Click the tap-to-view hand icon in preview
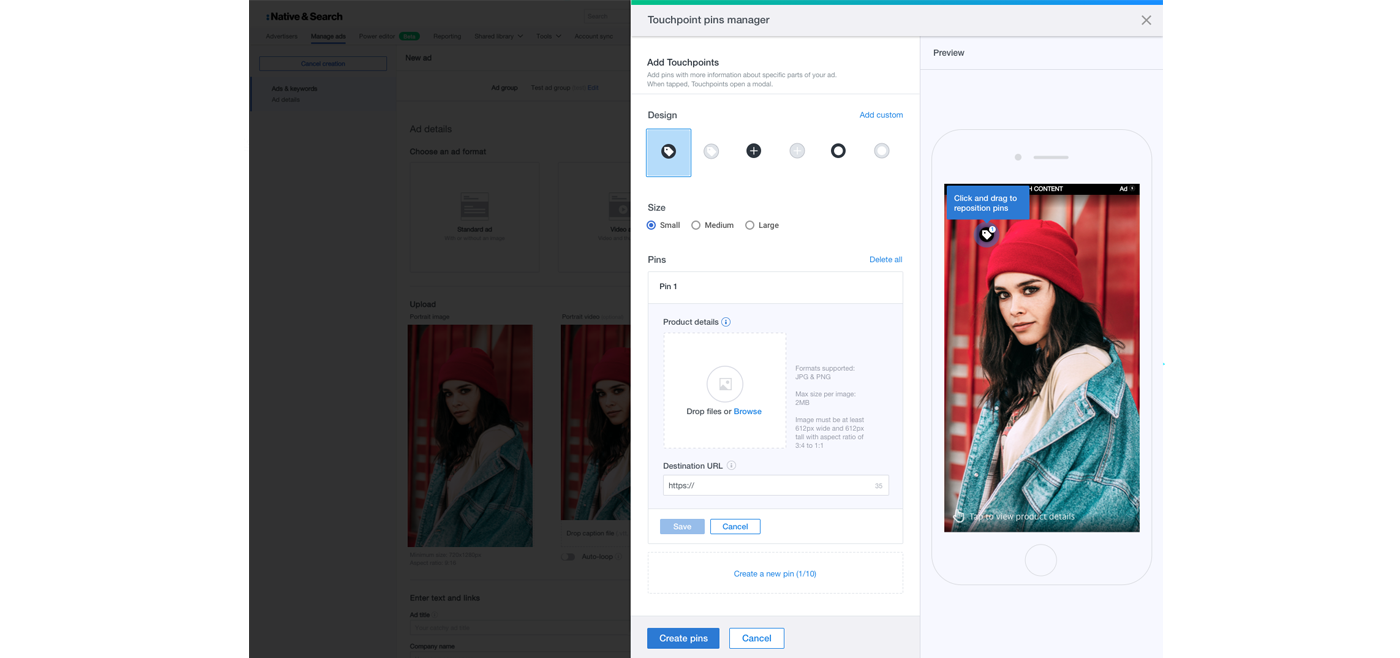This screenshot has width=1400, height=658. 958,516
